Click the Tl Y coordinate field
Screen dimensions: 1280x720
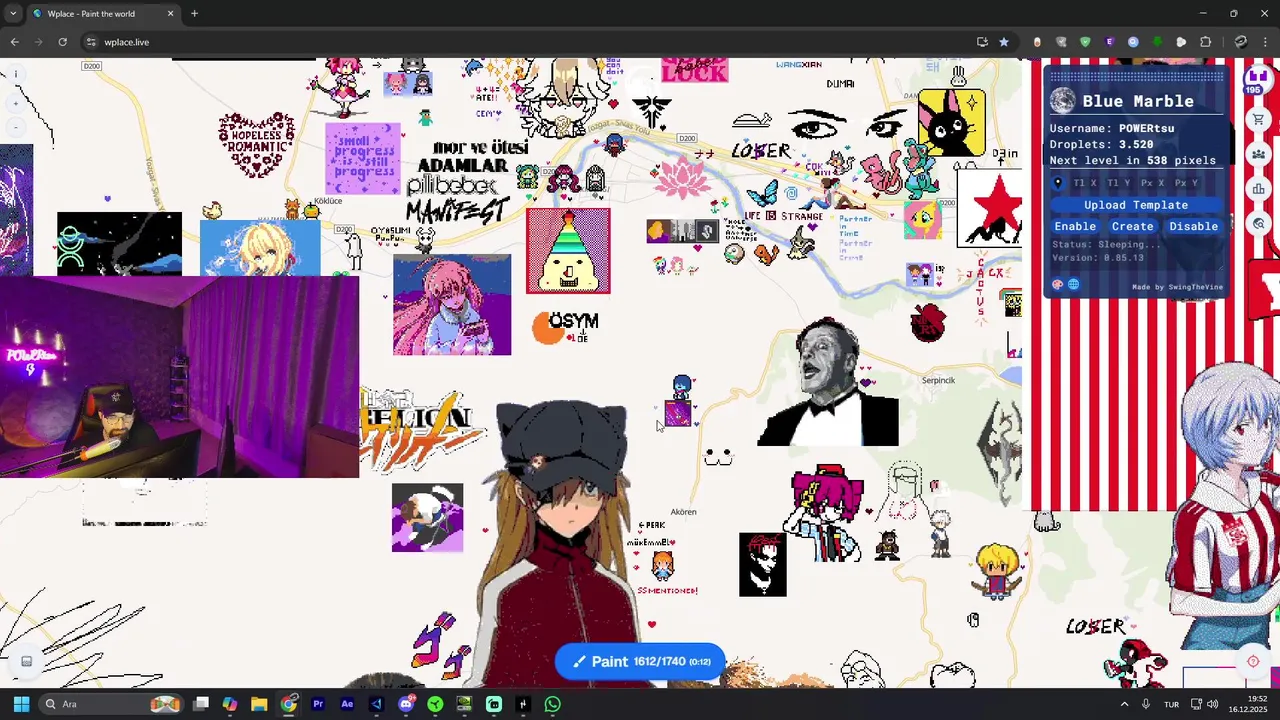[1119, 183]
